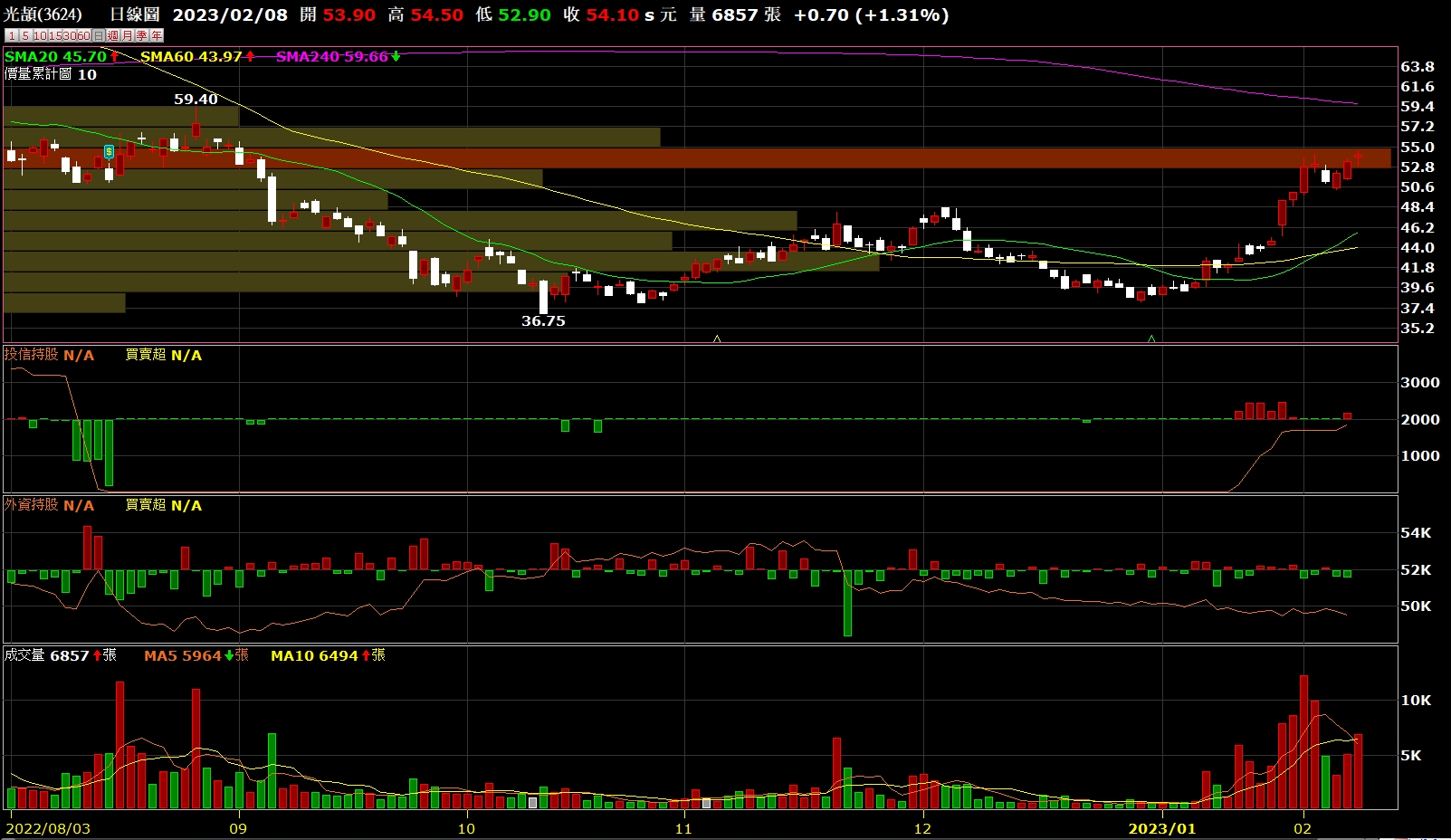Click the volume value 6857 in header
The height and width of the screenshot is (840, 1451).
click(x=734, y=14)
